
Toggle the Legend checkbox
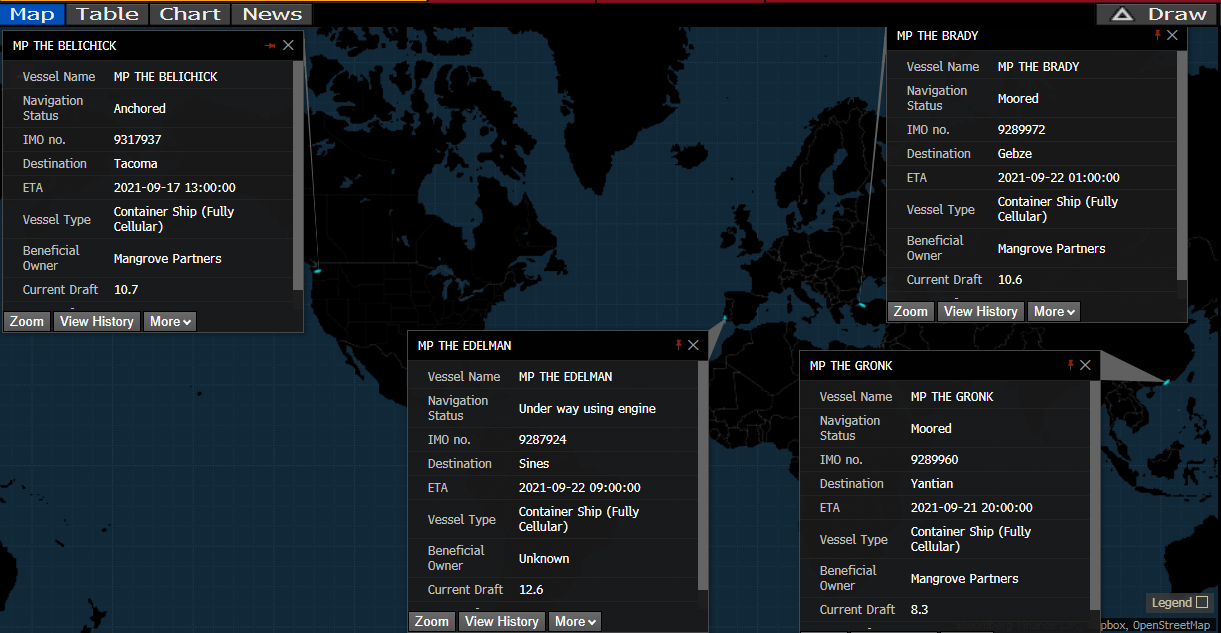pos(1202,602)
